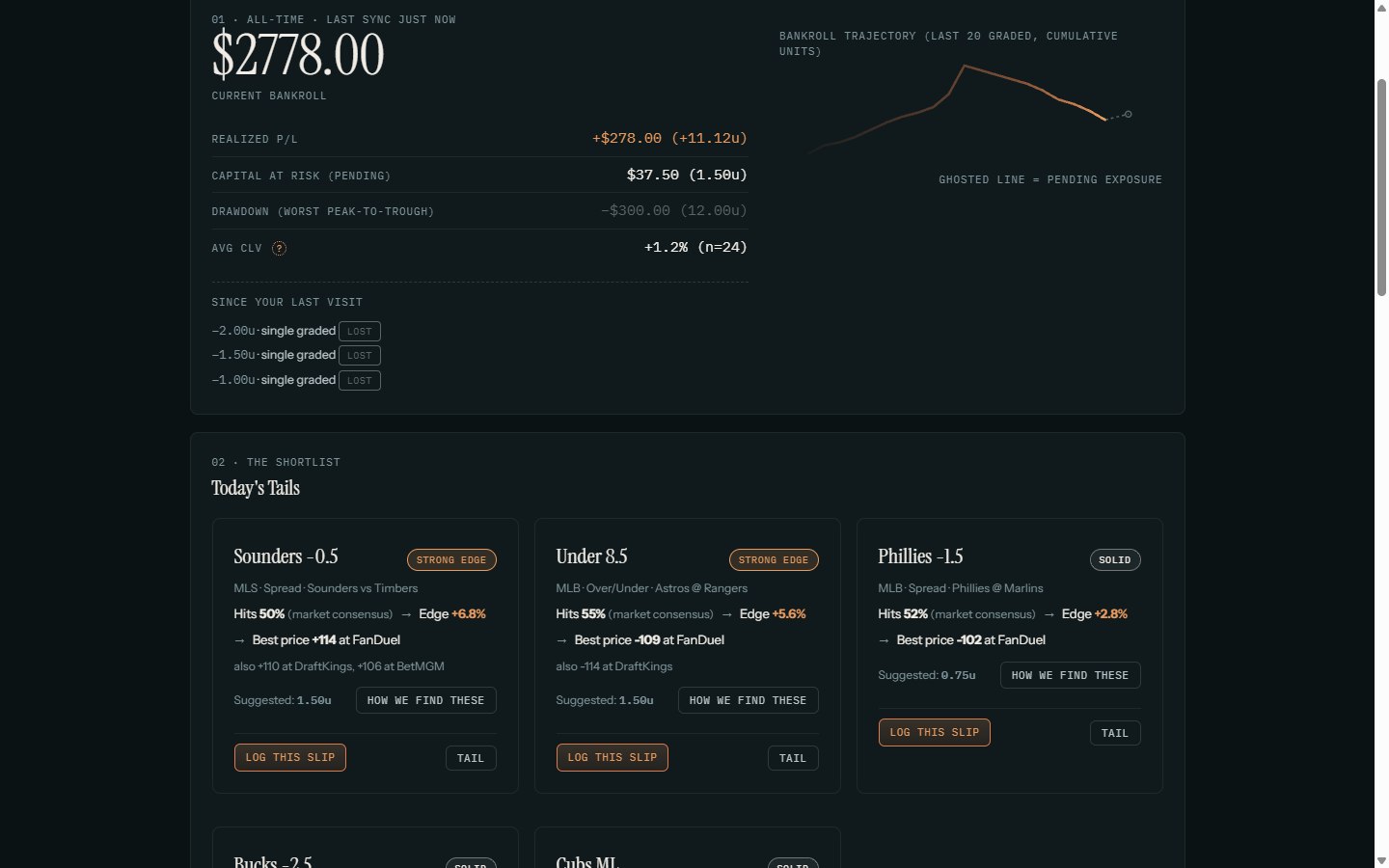Click 'Suggested: 0.75u' on Phillies card

click(x=927, y=675)
